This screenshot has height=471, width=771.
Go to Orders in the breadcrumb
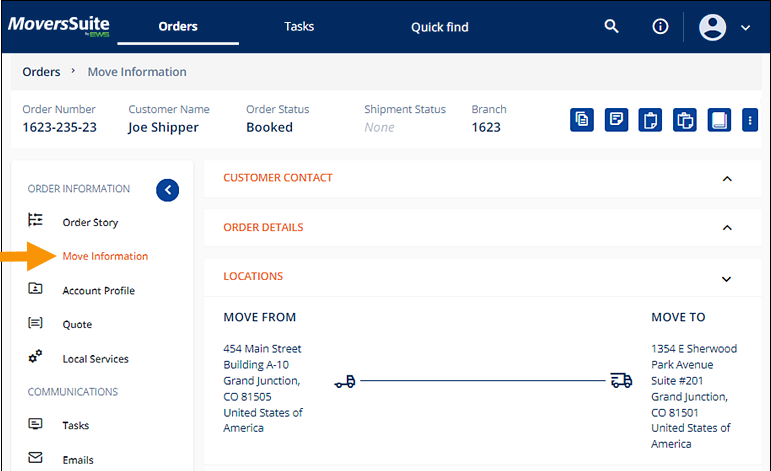tap(41, 72)
